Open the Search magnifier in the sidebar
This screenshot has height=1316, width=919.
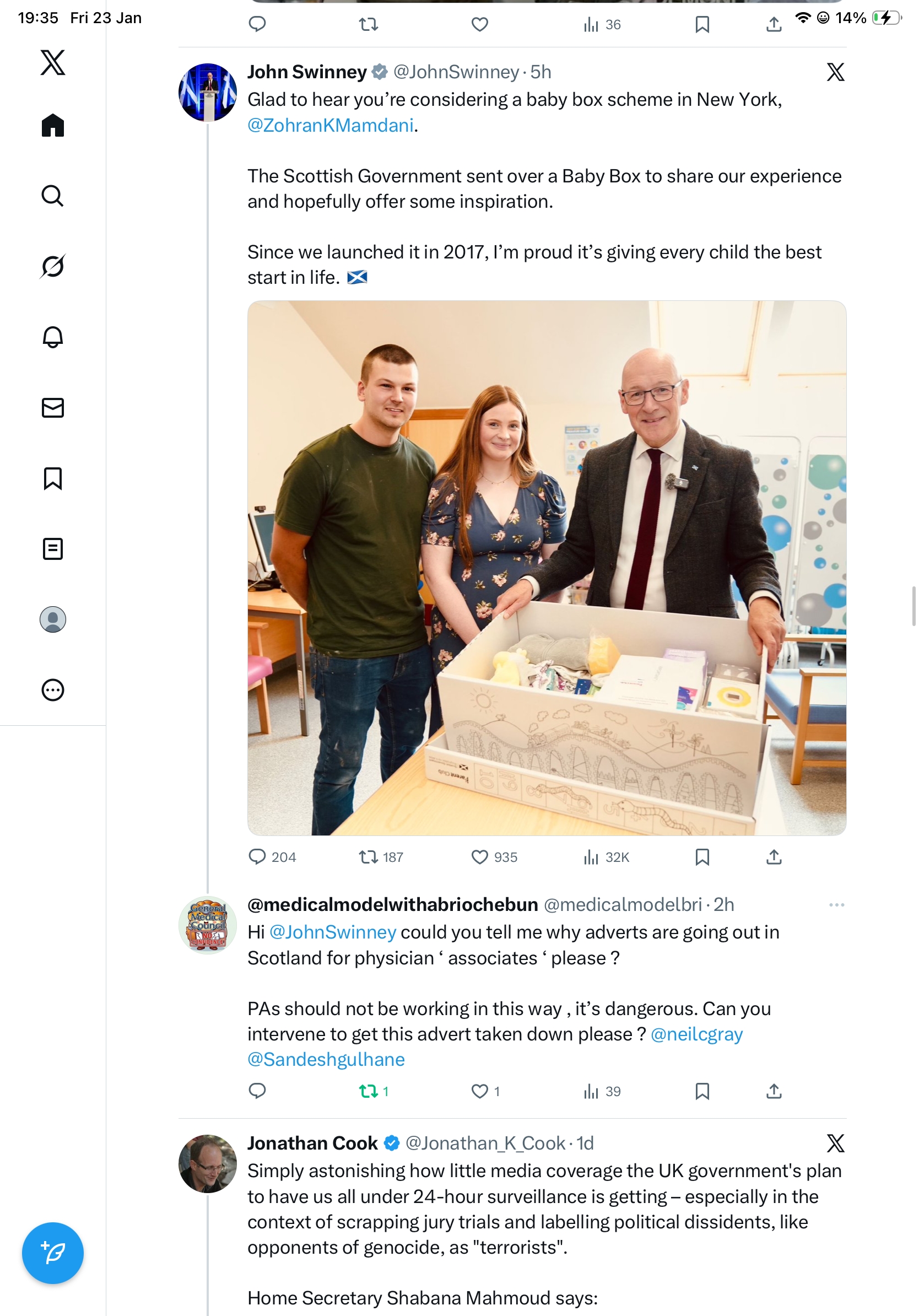(x=53, y=196)
